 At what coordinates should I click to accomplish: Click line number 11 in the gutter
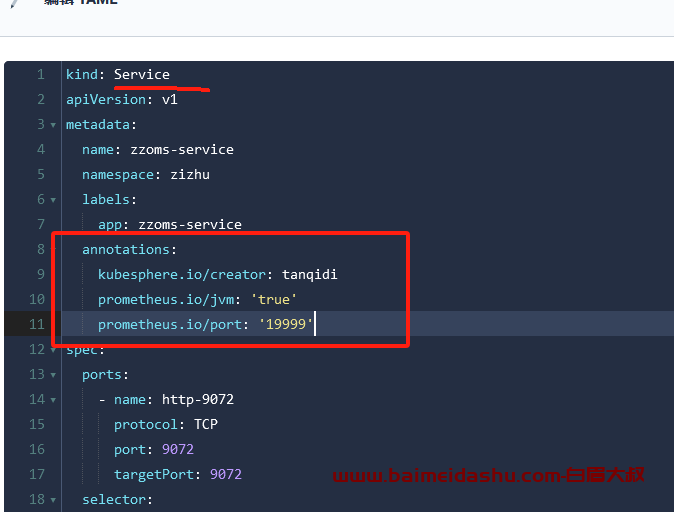point(37,324)
